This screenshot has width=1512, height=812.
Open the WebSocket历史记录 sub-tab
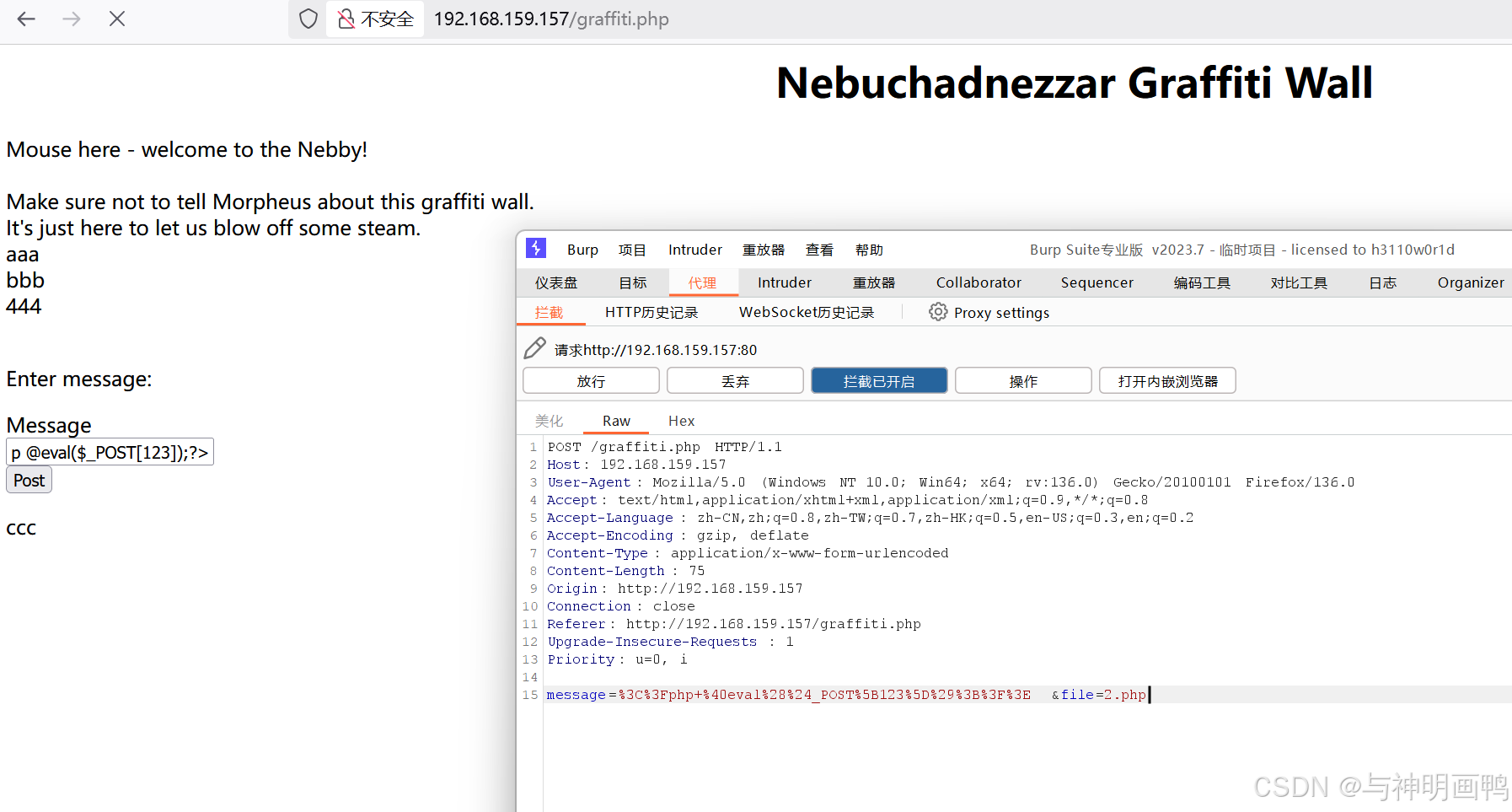tap(807, 313)
